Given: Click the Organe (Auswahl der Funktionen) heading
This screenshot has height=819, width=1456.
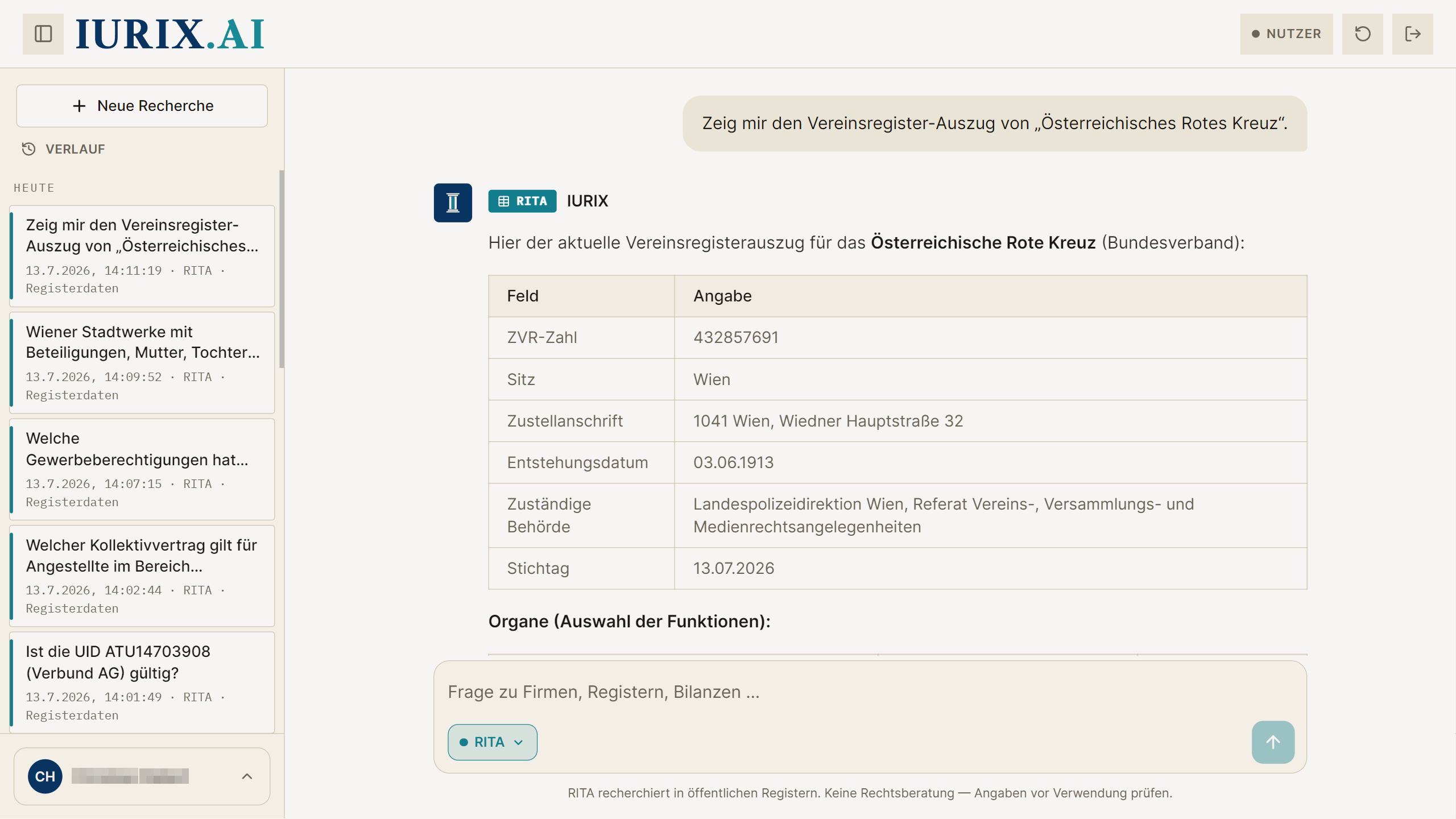Looking at the screenshot, I should (630, 622).
